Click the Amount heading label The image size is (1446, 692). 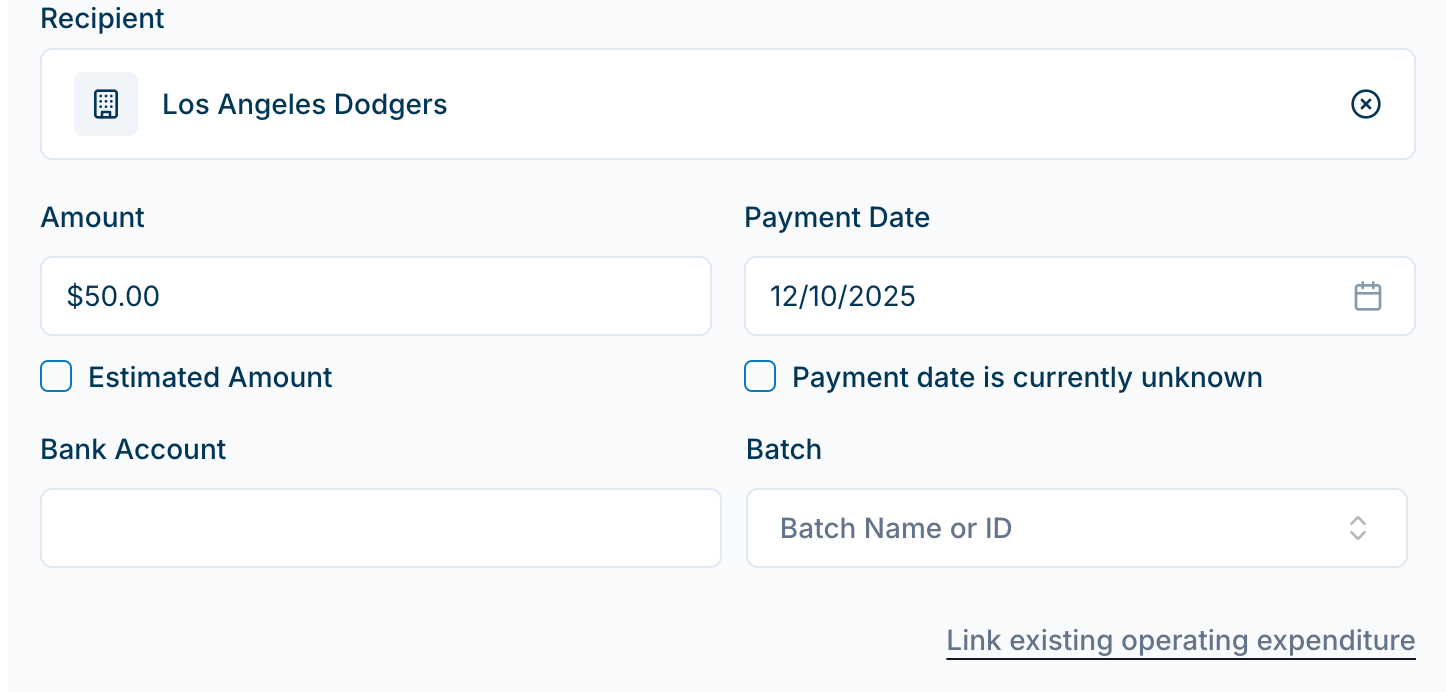[x=92, y=217]
